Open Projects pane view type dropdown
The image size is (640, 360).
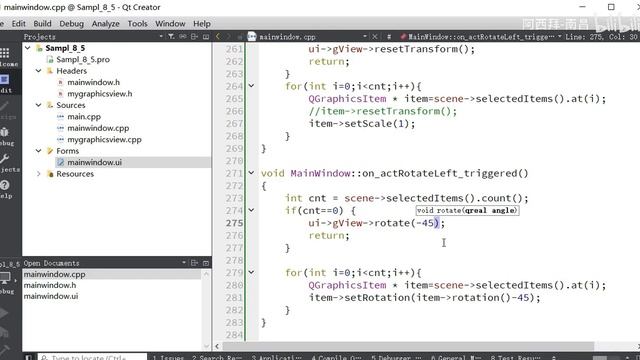tap(161, 37)
